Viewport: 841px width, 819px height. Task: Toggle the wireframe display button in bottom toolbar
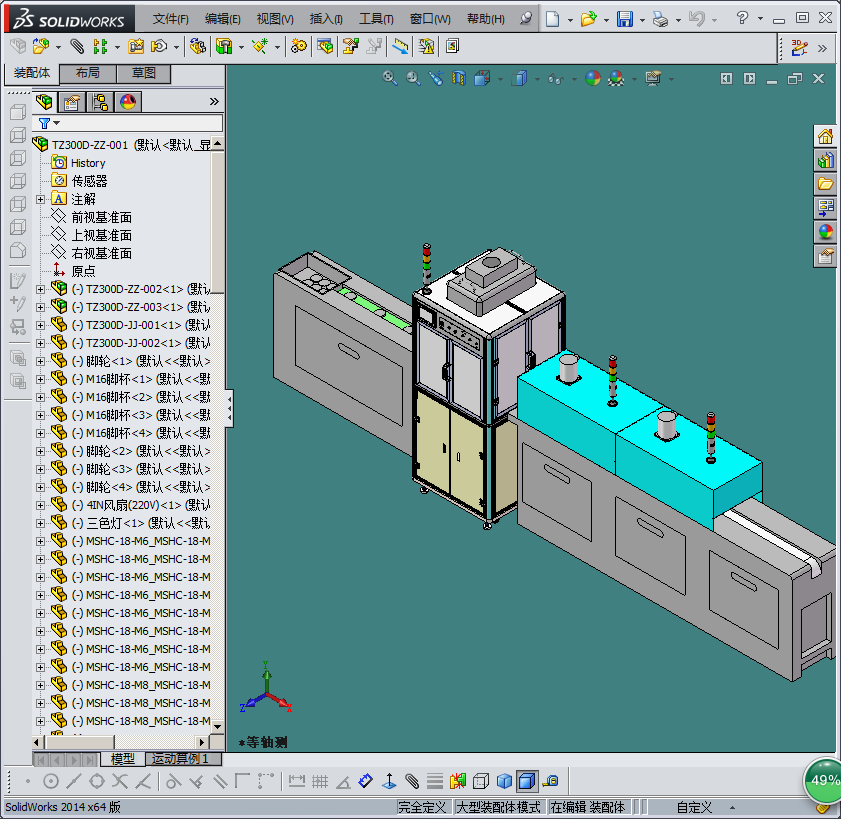pyautogui.click(x=481, y=781)
